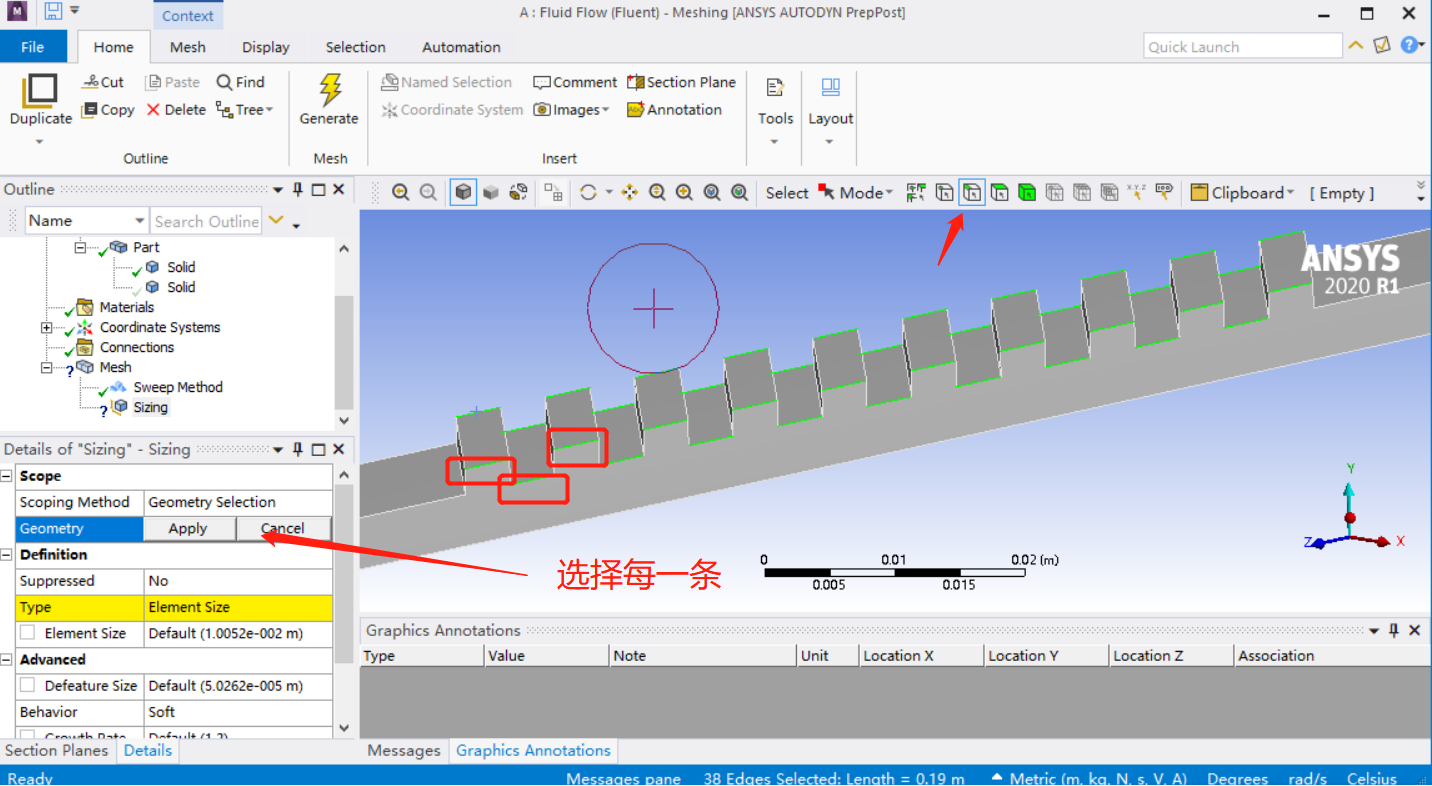Open the Layout dropdown
The image size is (1432, 786).
coord(830,142)
